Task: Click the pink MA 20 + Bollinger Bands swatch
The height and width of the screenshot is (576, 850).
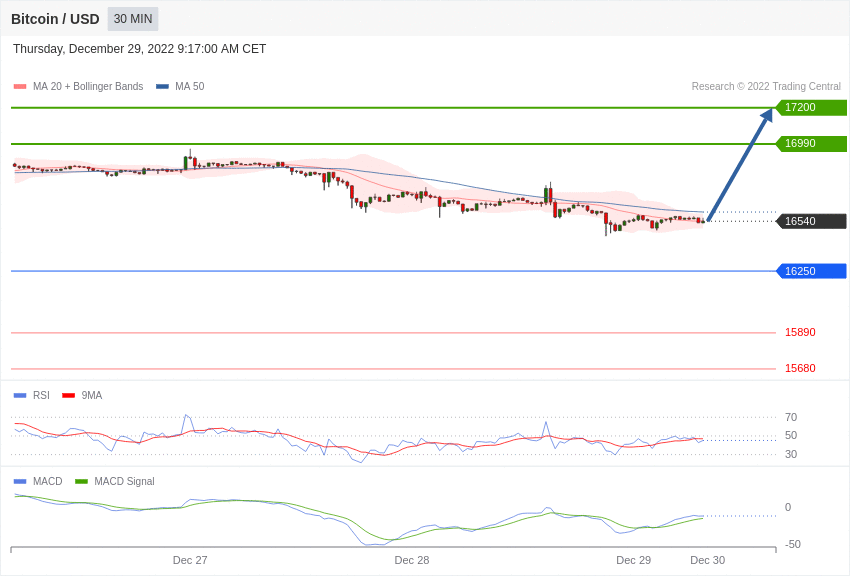Action: 20,87
